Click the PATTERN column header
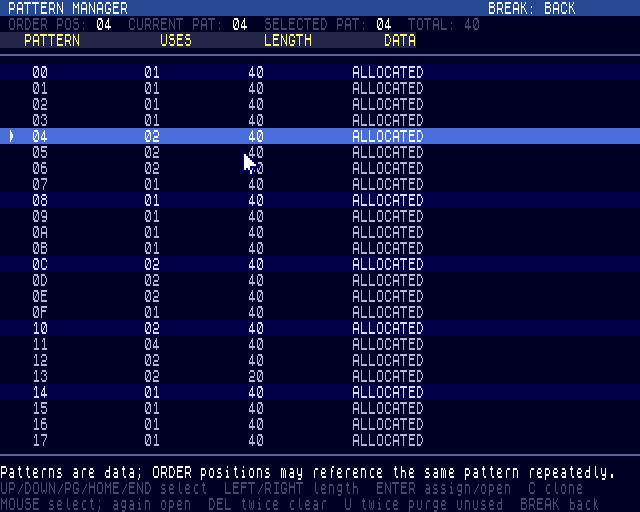 point(52,40)
